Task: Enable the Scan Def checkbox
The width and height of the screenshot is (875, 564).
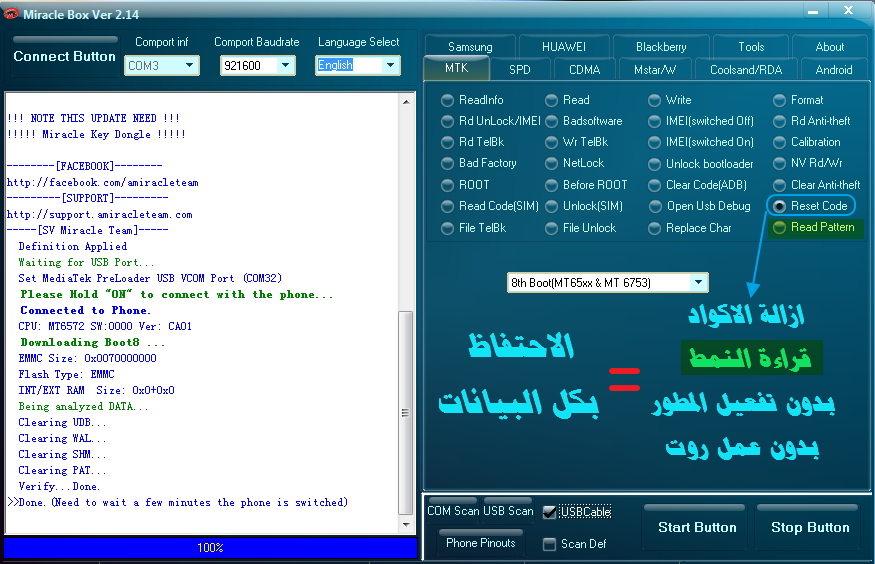Action: [549, 544]
